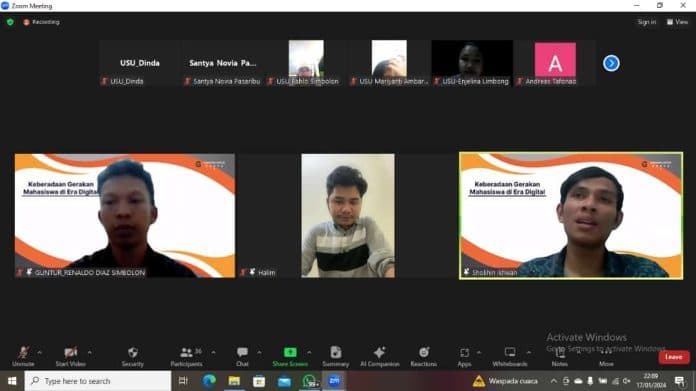Start Video from the toolbar
Screen dimensions: 696x391
[x=71, y=356]
